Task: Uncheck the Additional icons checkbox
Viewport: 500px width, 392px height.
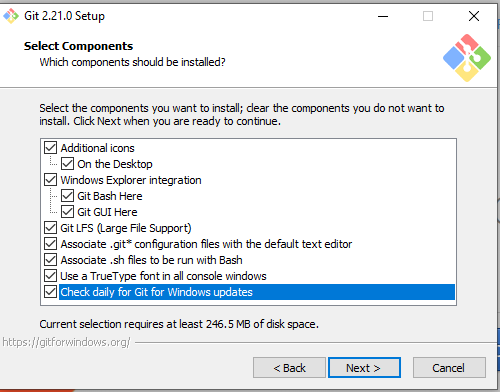Action: click(50, 147)
